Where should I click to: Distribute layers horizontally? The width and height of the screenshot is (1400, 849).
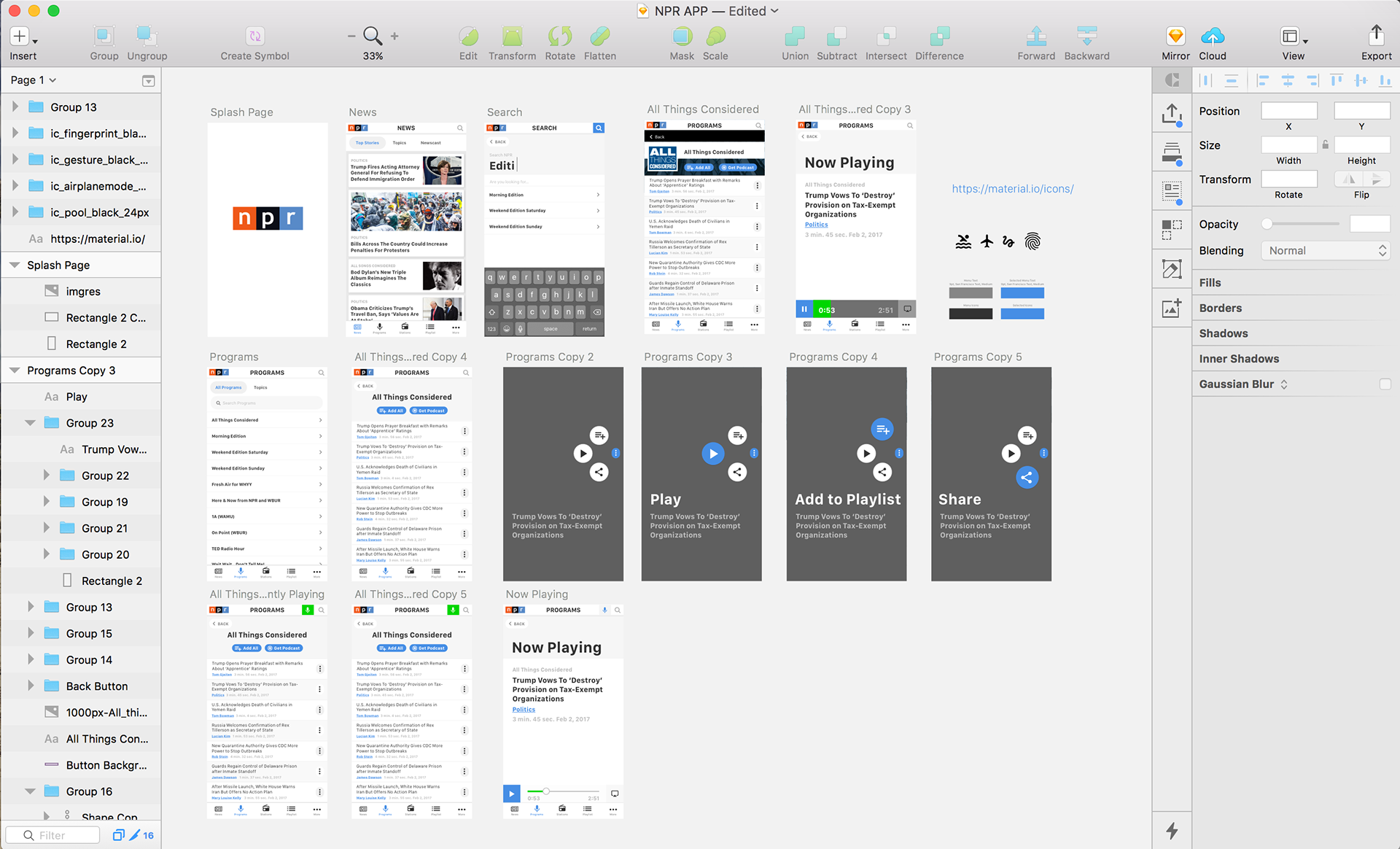click(x=1206, y=80)
